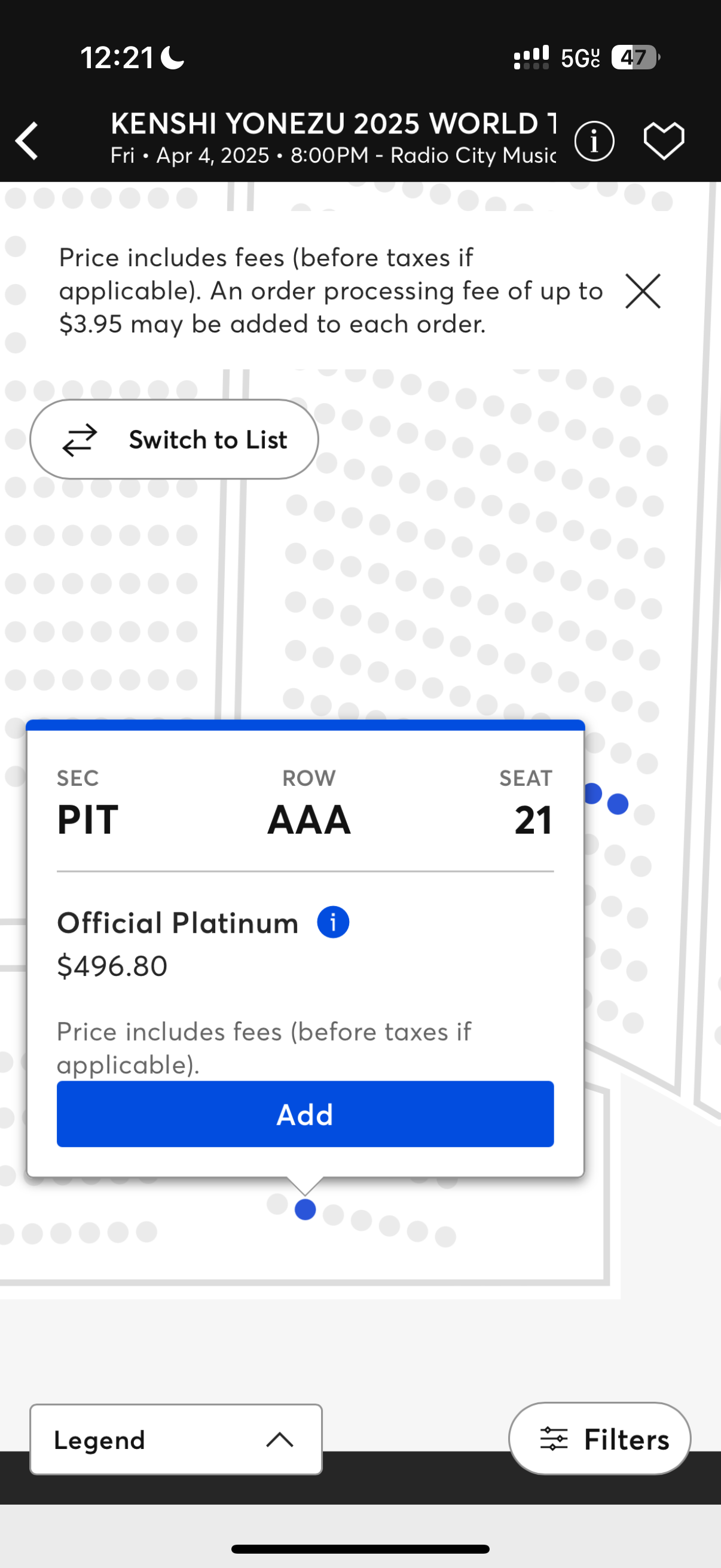Open Official Platinum info icon
This screenshot has height=1568, width=721.
pos(333,922)
